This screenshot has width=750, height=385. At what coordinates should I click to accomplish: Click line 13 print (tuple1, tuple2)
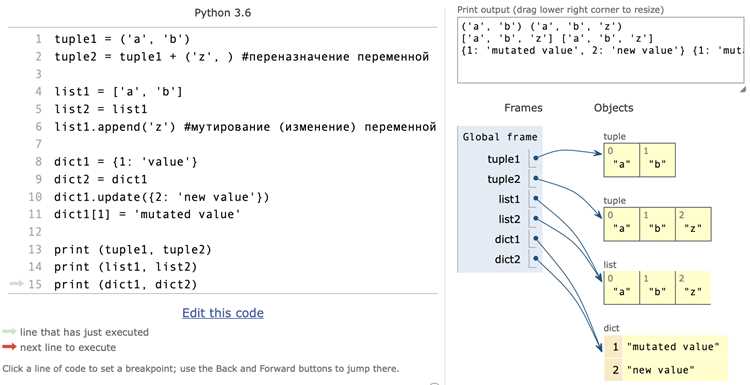click(x=132, y=250)
